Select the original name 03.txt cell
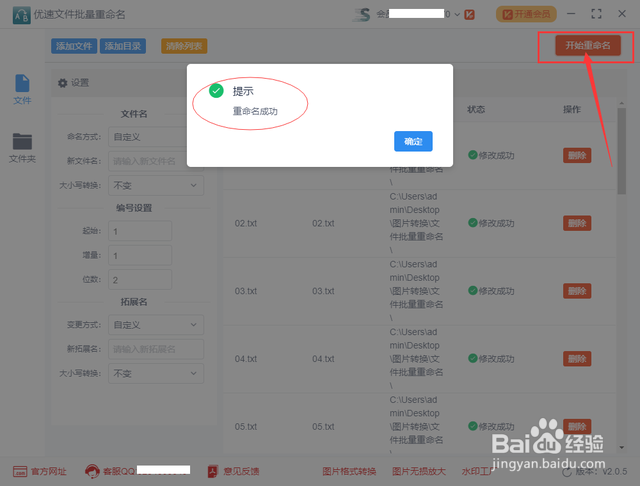Viewport: 640px width, 486px height. (246, 291)
